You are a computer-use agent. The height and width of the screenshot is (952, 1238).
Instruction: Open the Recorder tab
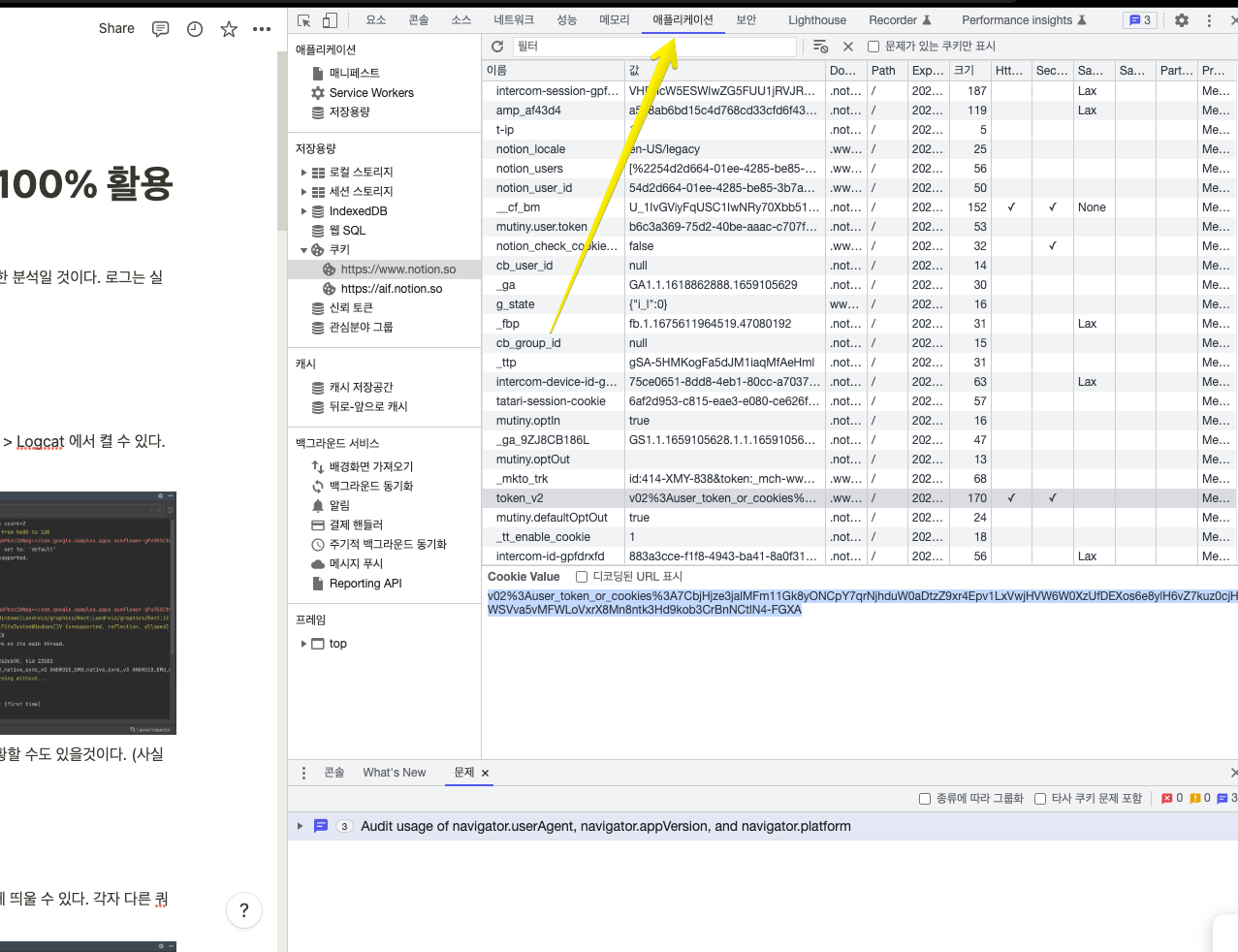pyautogui.click(x=900, y=20)
